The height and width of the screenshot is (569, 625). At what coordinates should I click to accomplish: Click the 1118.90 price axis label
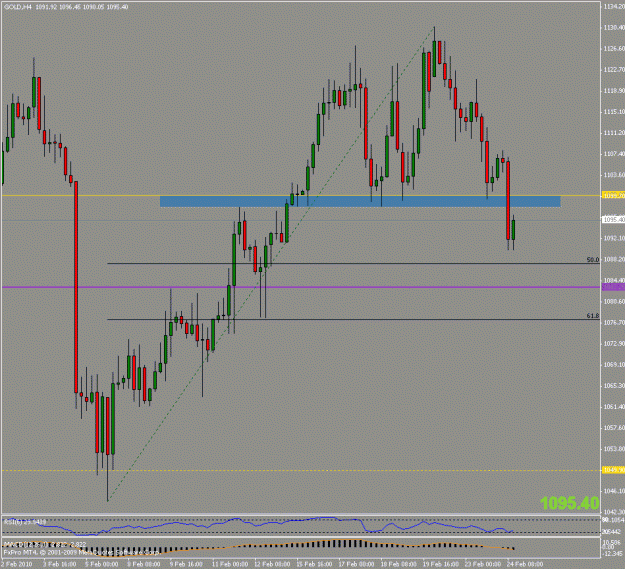614,91
